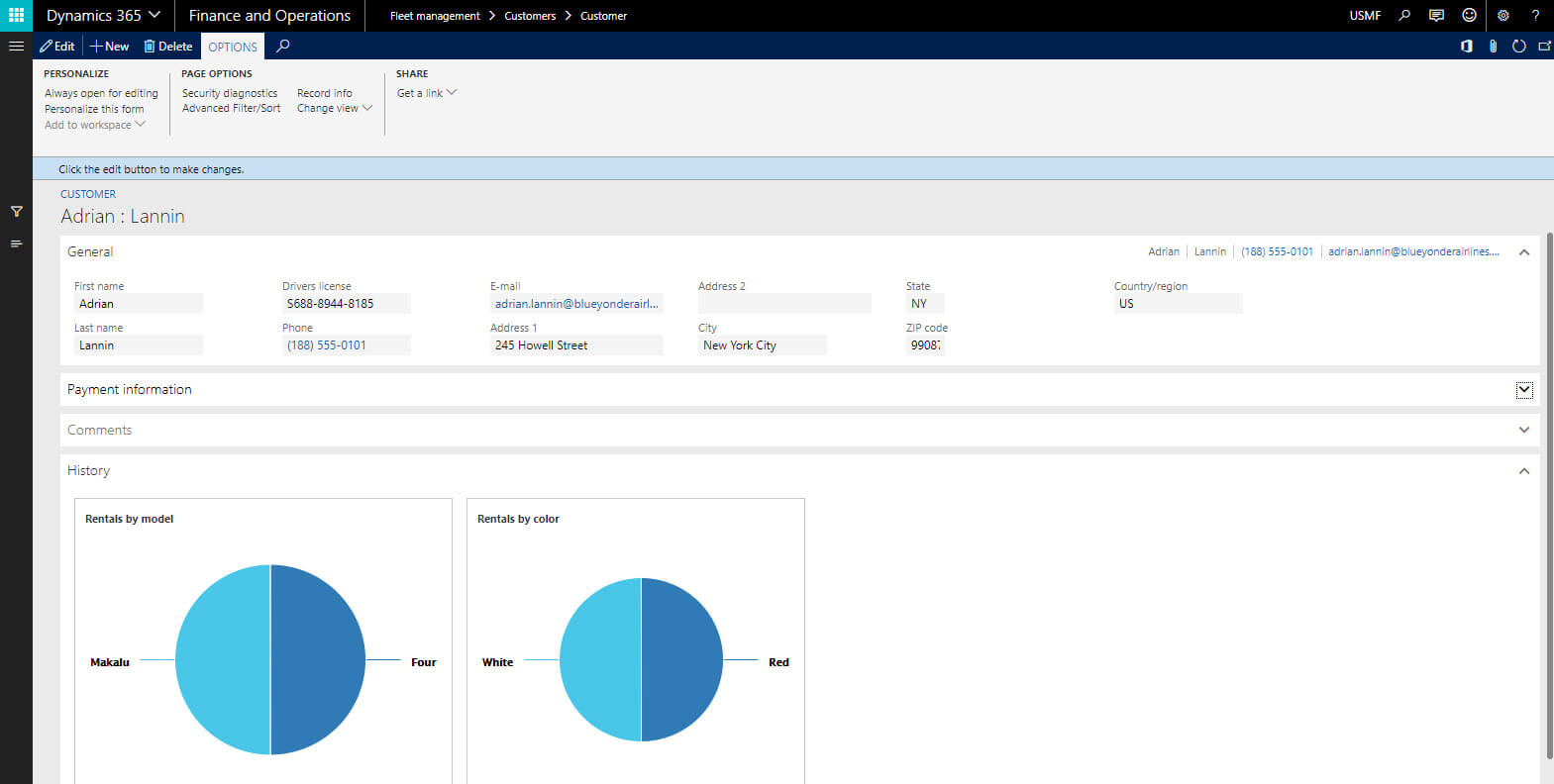Show list lines icon on left side

tap(17, 244)
